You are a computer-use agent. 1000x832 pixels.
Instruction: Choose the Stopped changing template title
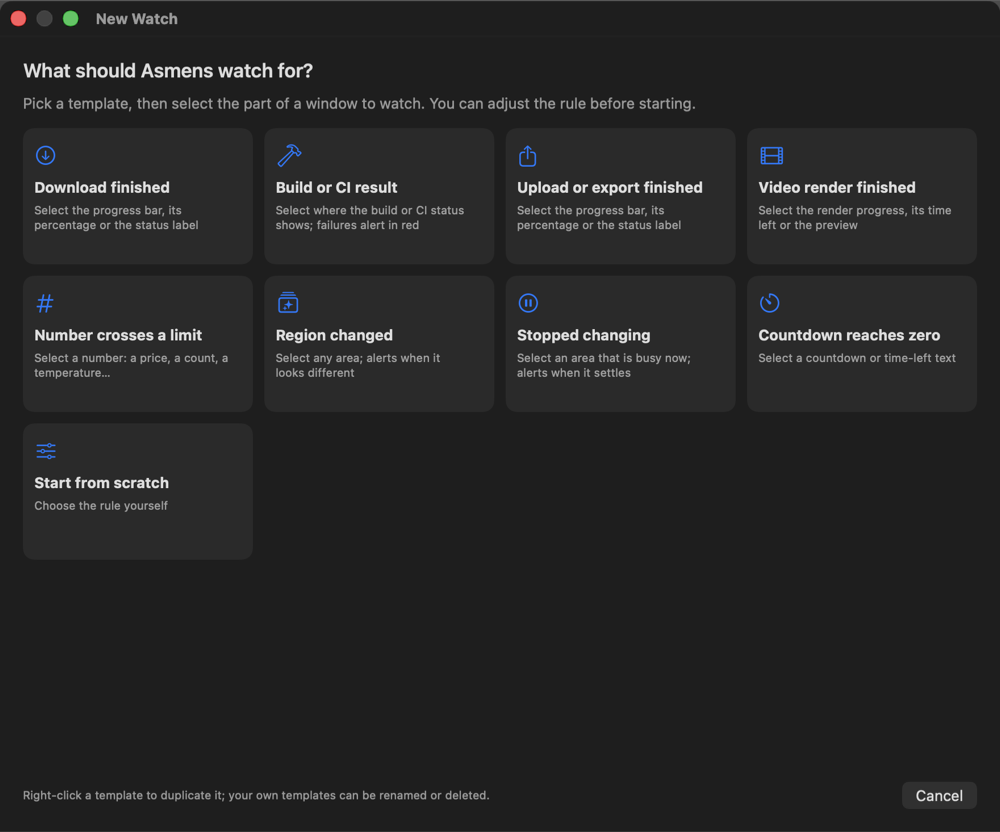click(584, 335)
